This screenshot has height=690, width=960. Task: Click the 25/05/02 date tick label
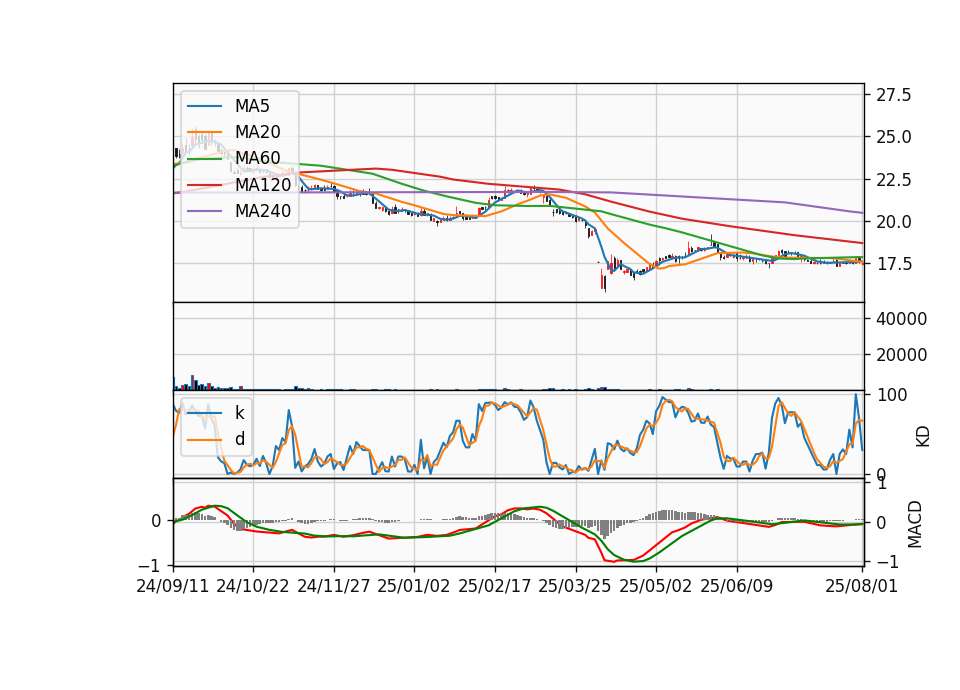point(656,586)
